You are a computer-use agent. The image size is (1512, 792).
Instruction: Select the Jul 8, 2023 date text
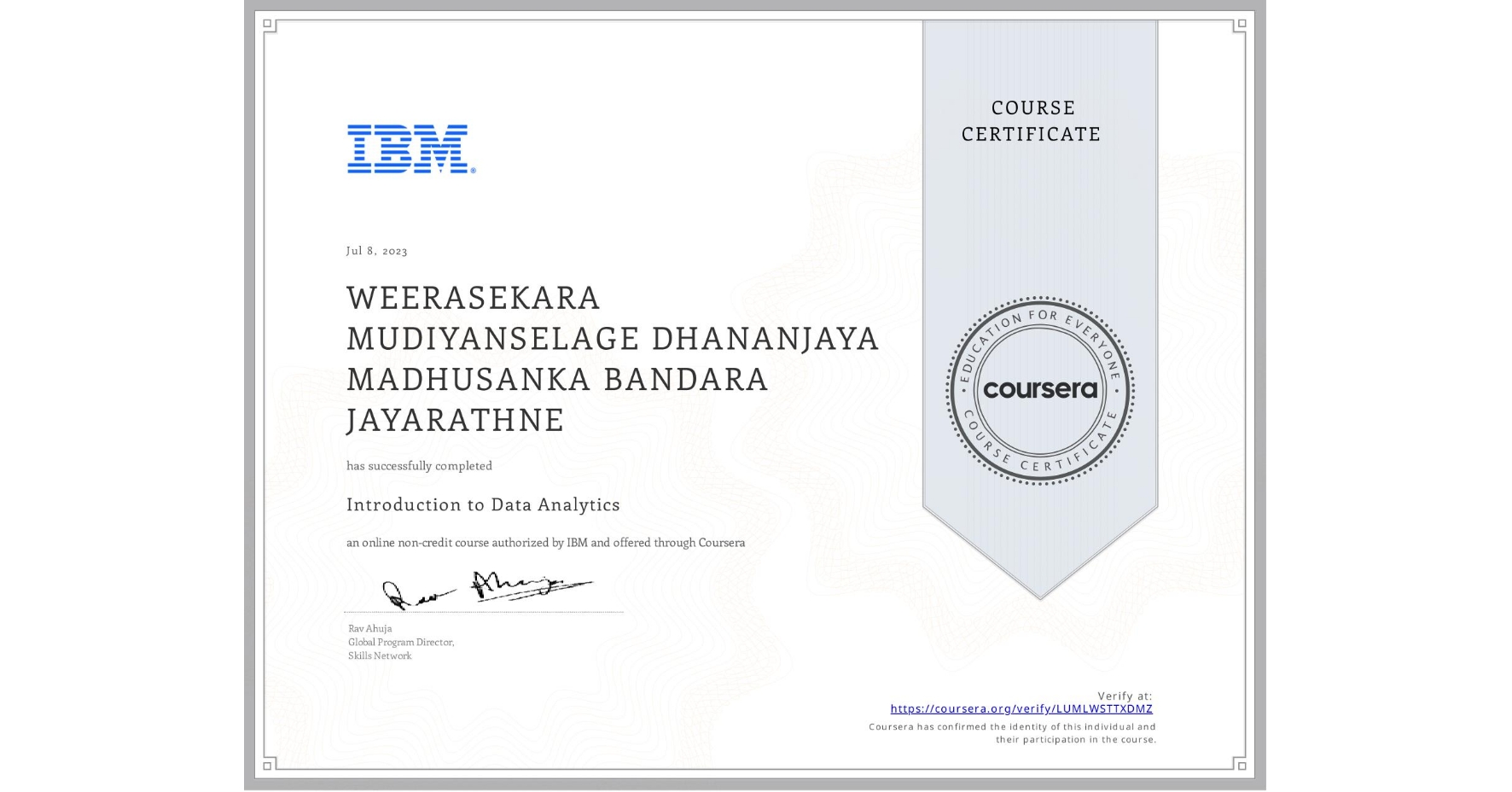376,250
